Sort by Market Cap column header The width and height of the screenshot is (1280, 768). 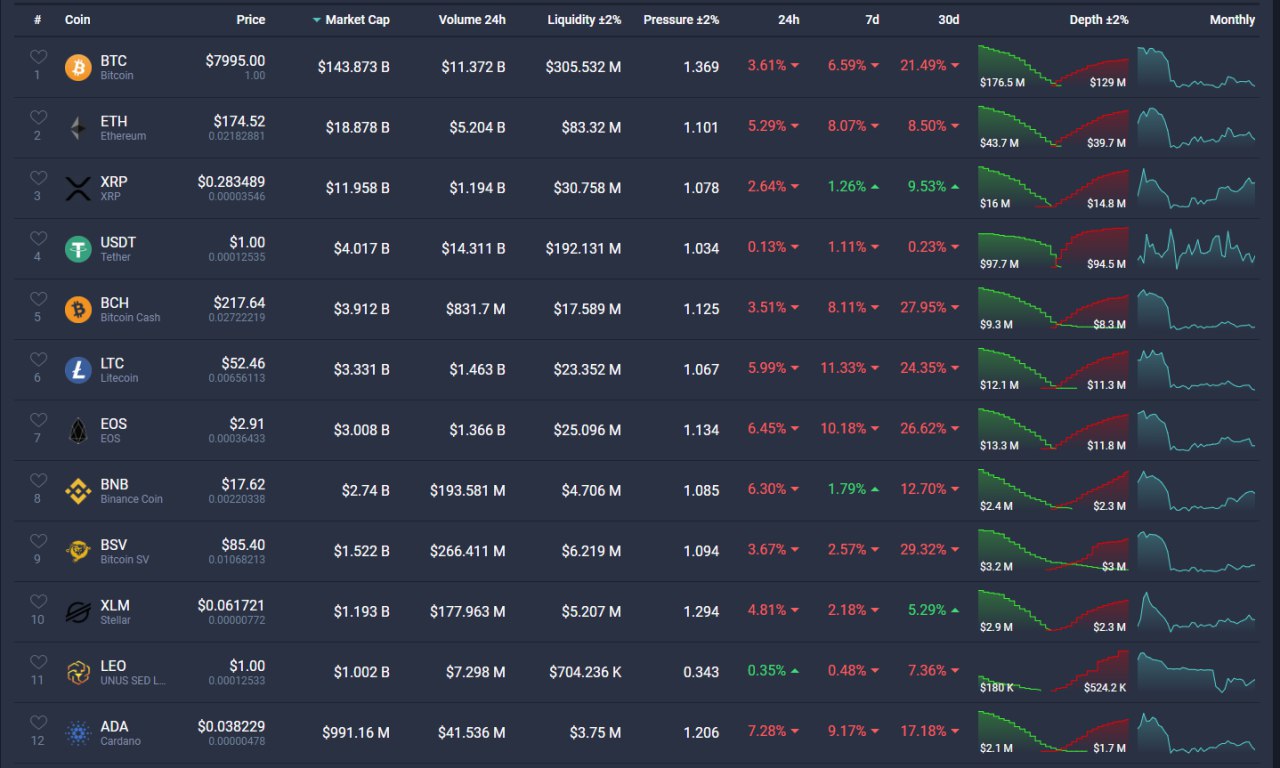pyautogui.click(x=351, y=20)
